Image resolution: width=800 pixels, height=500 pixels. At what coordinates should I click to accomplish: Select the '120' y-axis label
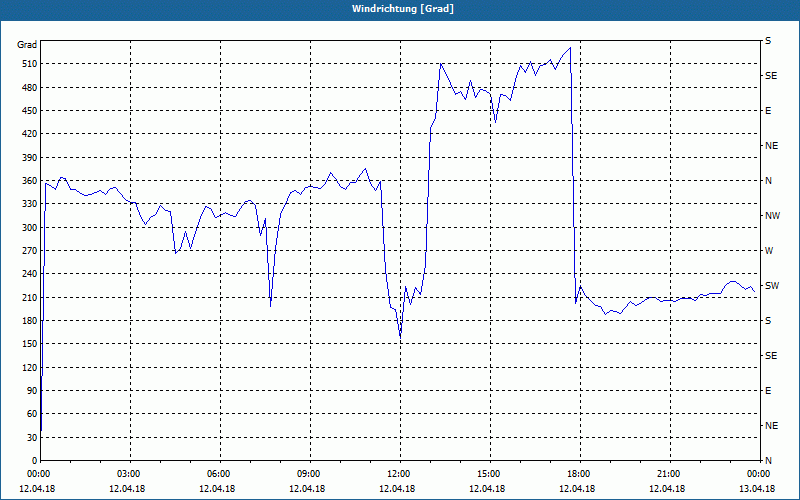[30, 367]
